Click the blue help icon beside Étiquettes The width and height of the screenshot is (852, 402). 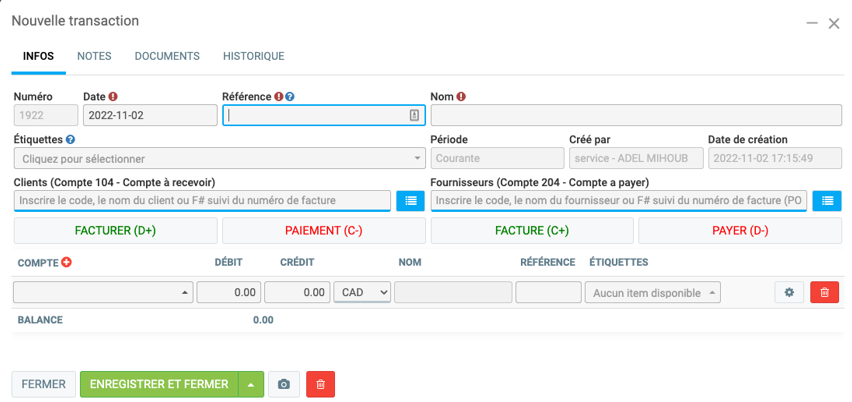point(70,140)
